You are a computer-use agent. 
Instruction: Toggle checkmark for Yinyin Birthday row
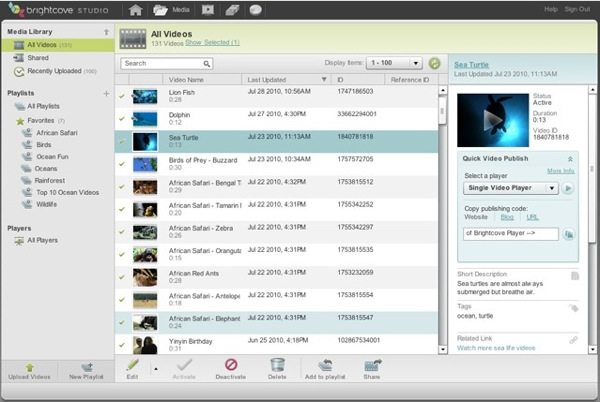click(122, 345)
